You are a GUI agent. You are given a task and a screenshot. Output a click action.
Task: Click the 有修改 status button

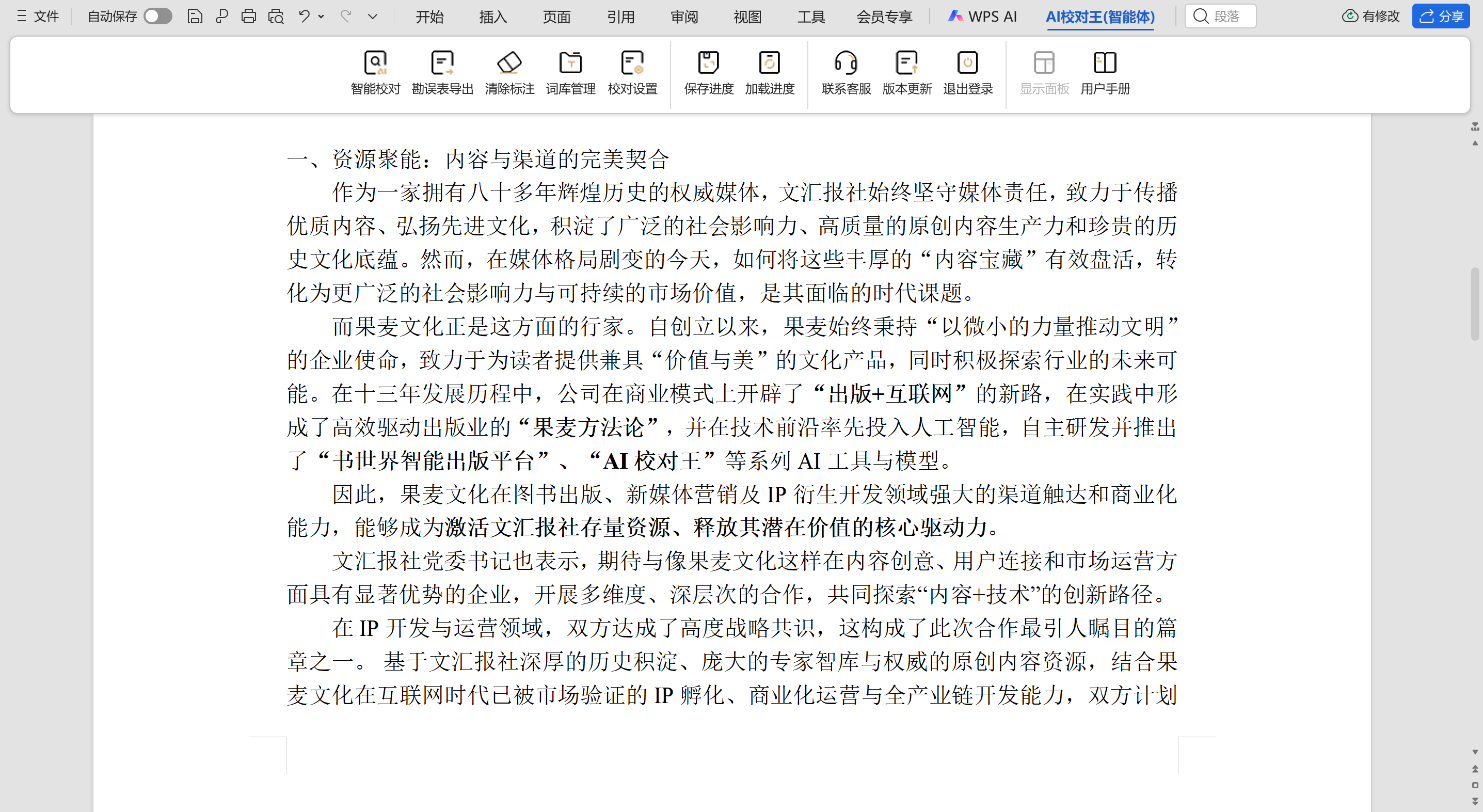tap(1371, 16)
